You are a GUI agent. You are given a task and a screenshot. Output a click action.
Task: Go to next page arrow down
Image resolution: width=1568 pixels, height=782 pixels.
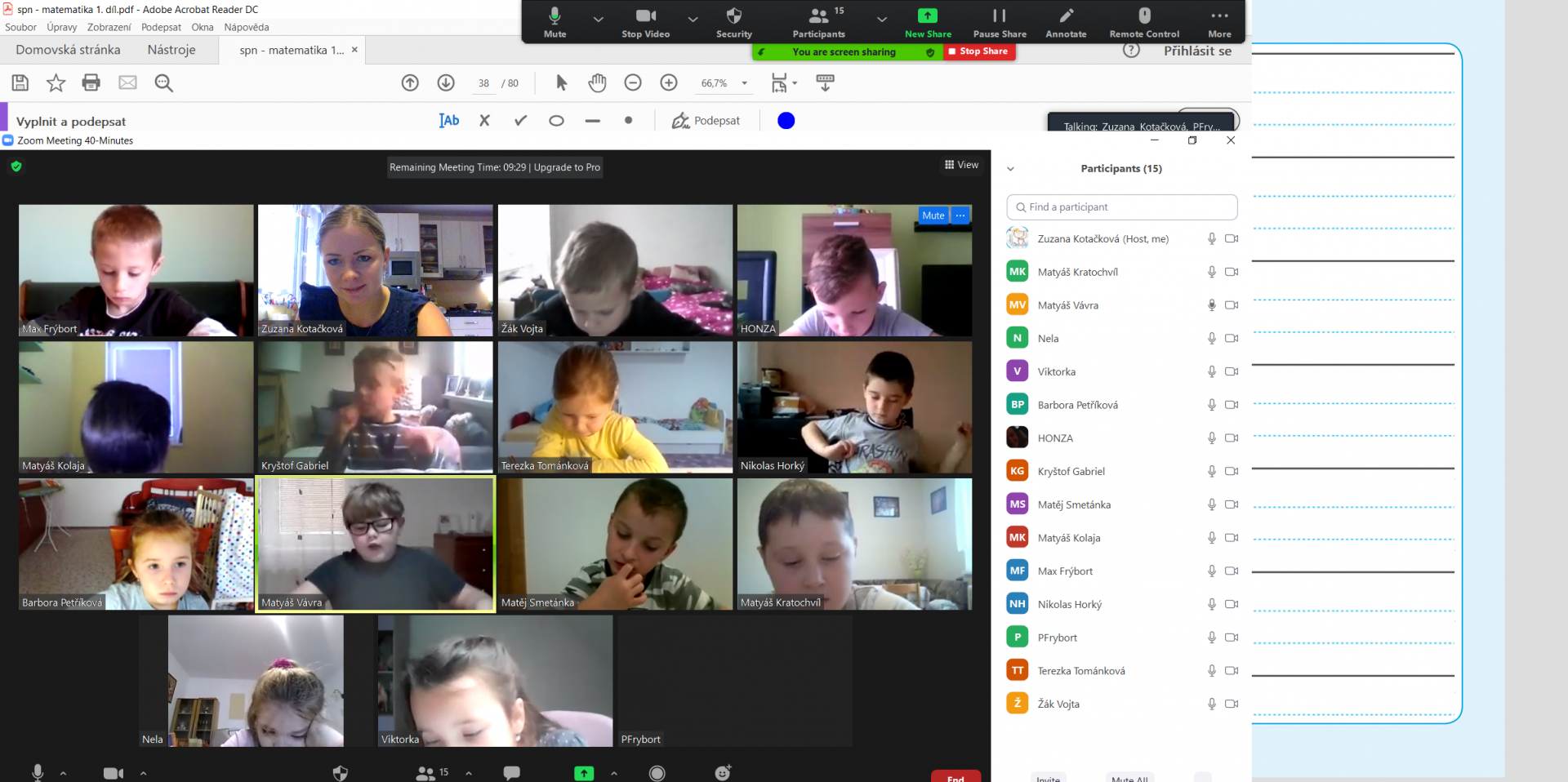pyautogui.click(x=446, y=82)
